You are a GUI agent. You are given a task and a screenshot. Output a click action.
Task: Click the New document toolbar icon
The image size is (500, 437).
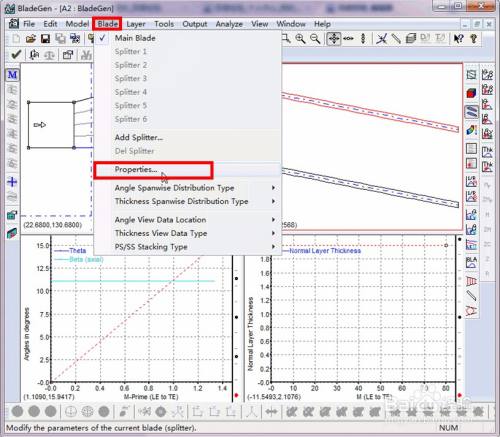[x=16, y=39]
